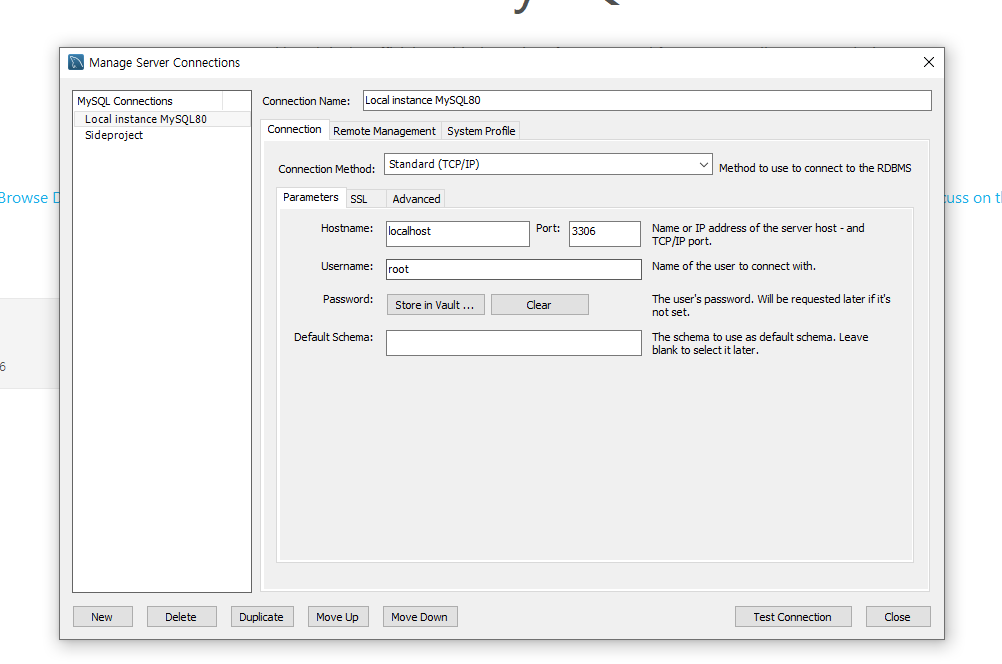Click the Close button at bottom
1002x664 pixels.
point(897,617)
